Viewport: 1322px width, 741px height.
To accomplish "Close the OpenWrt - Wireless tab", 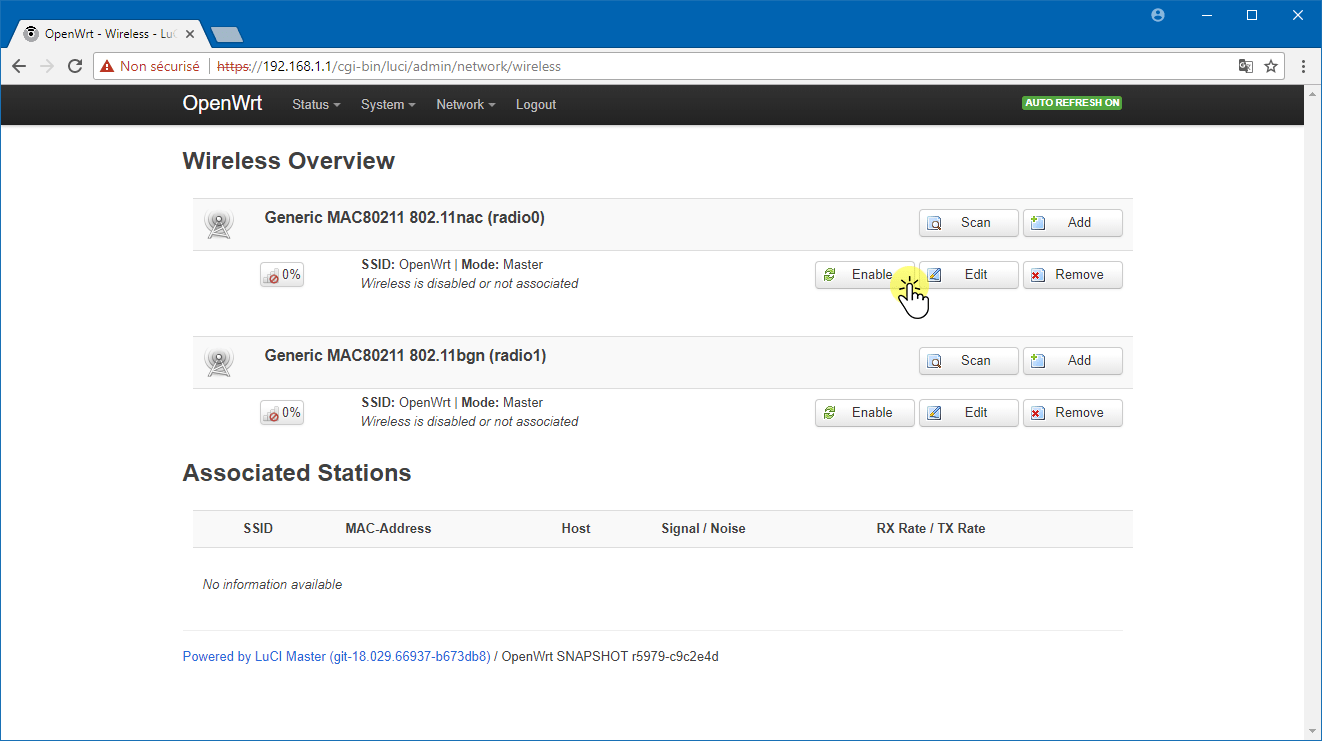I will pyautogui.click(x=190, y=34).
